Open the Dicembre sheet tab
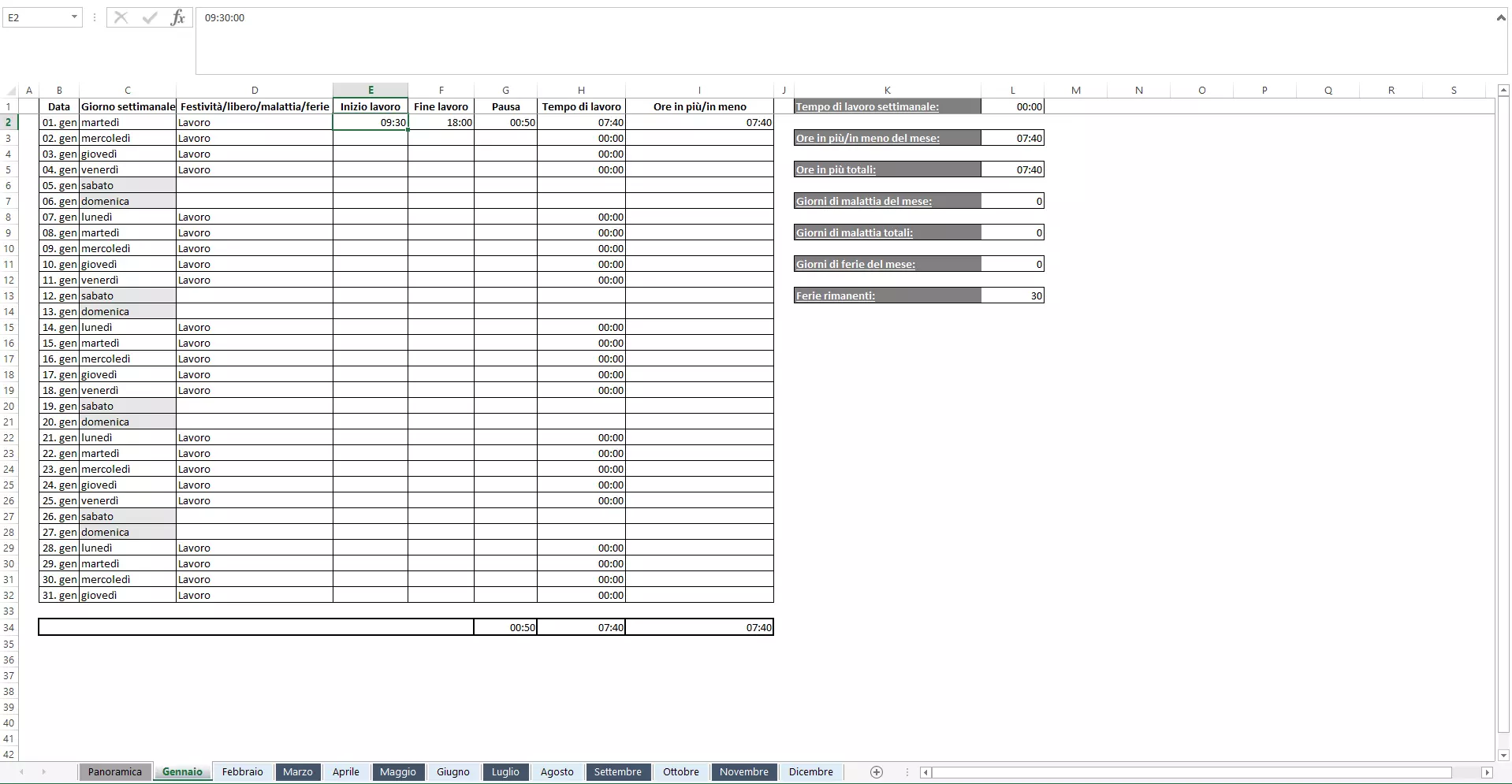Image resolution: width=1512 pixels, height=784 pixels. [811, 772]
